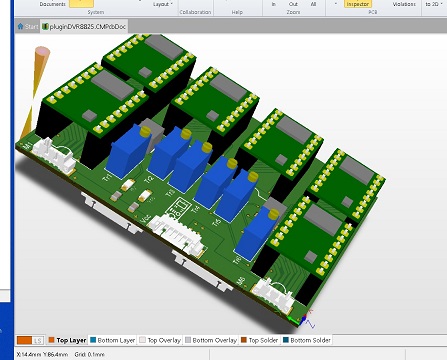The image size is (447, 360).
Task: Click the Start tab home icon
Action: (x=20, y=26)
